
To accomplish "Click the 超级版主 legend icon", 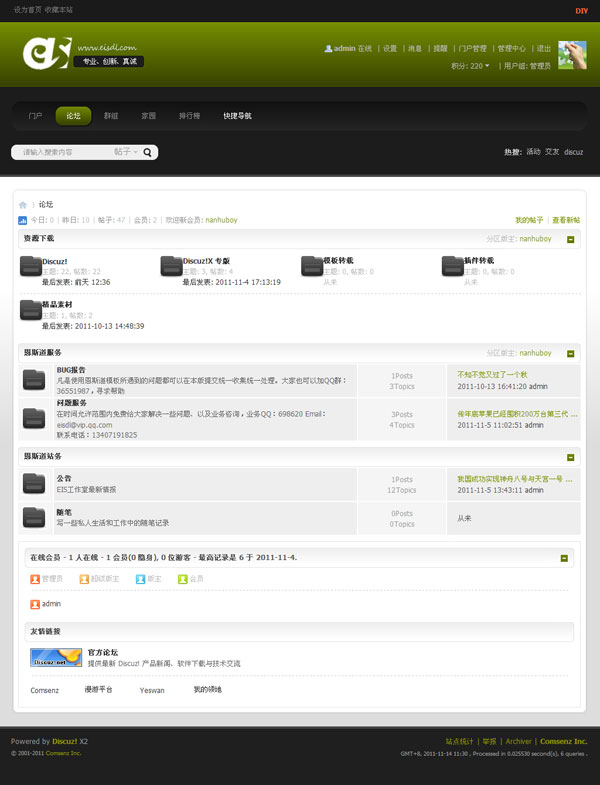I will tap(84, 579).
